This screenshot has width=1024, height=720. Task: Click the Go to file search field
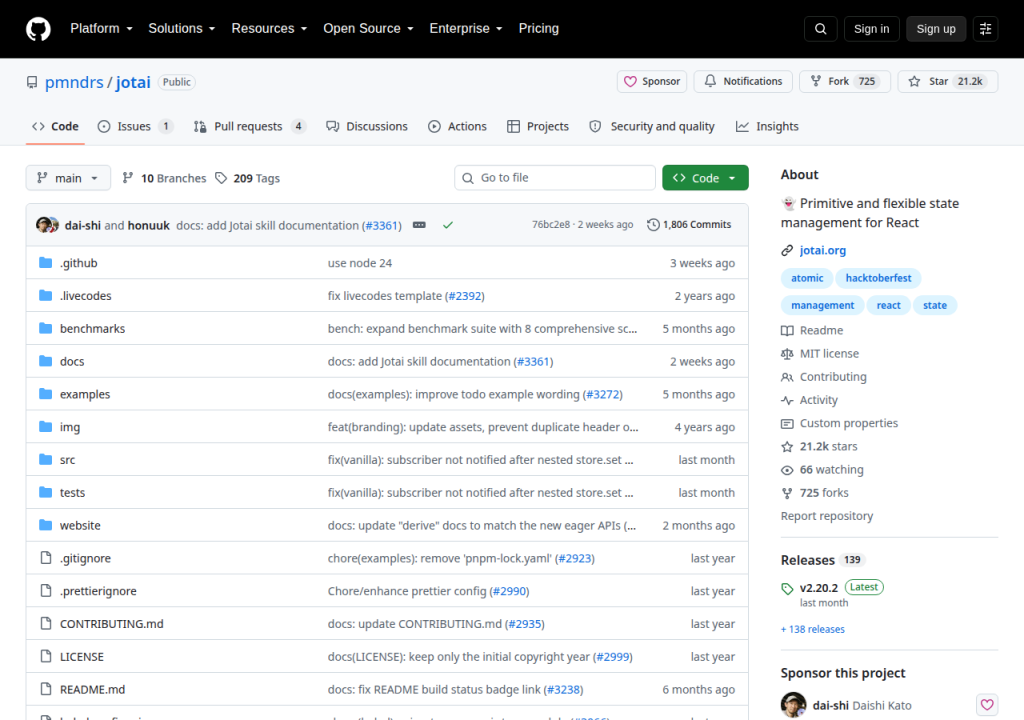[x=555, y=178]
